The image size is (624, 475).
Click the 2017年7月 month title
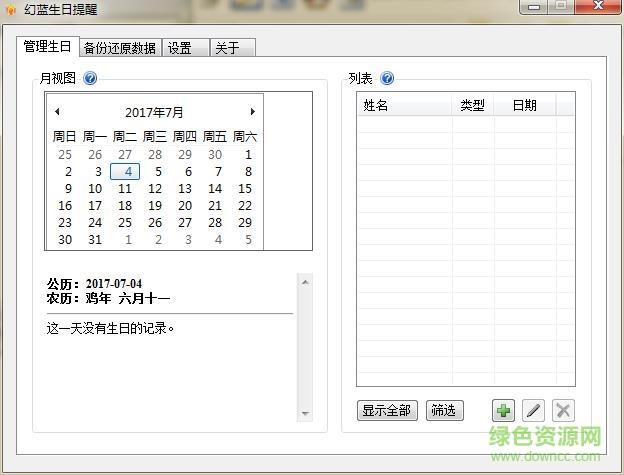click(154, 112)
